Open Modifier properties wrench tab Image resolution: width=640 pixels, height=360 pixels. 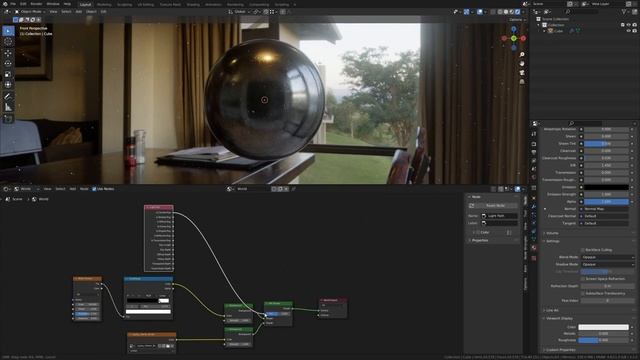533,207
